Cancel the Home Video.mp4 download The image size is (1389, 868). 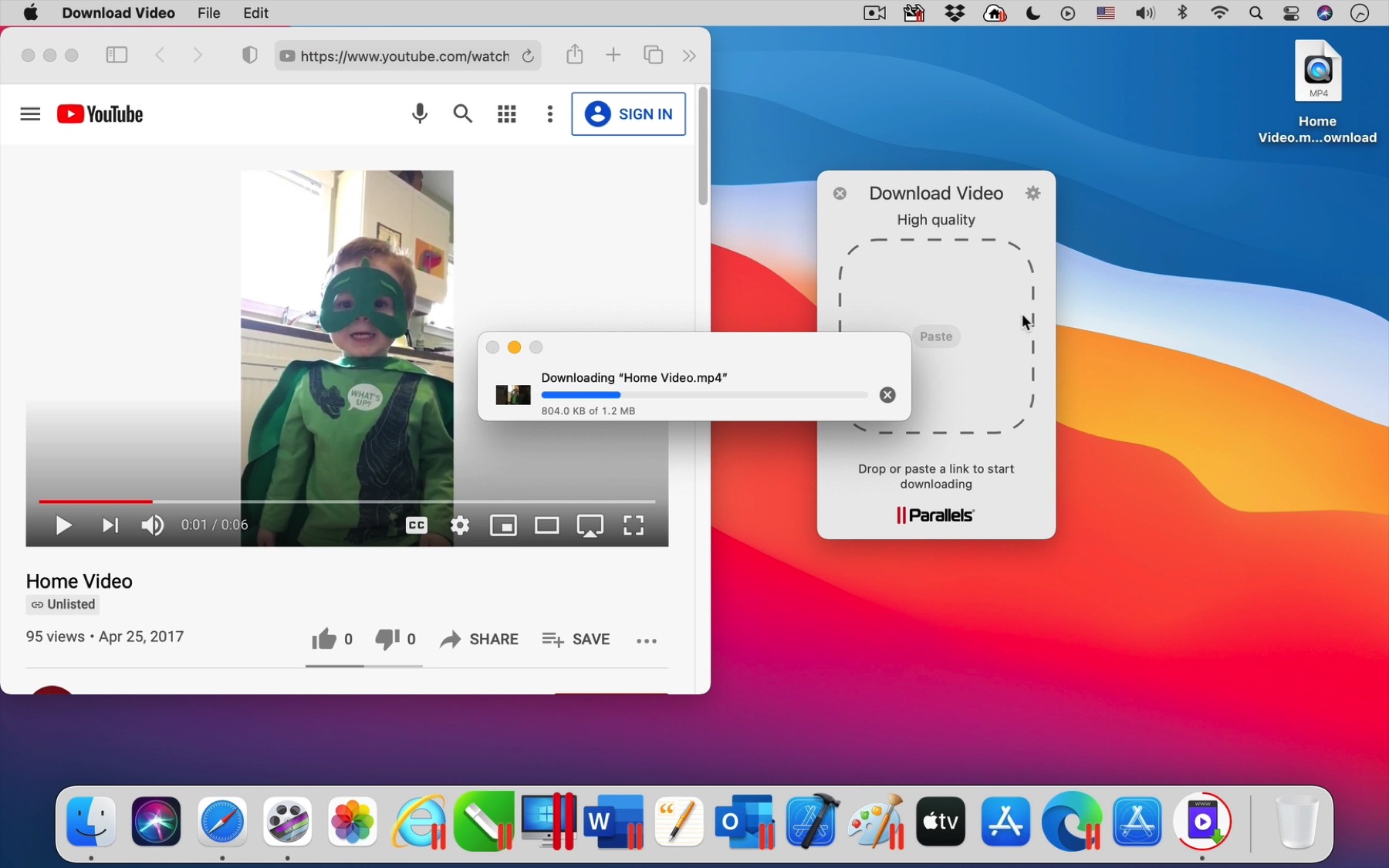[887, 394]
